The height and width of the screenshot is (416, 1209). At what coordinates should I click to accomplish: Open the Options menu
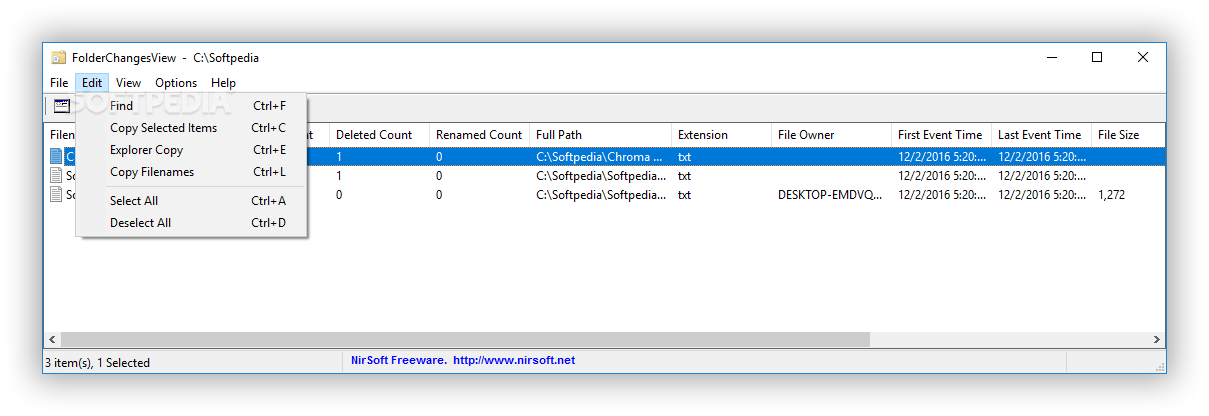pyautogui.click(x=176, y=83)
